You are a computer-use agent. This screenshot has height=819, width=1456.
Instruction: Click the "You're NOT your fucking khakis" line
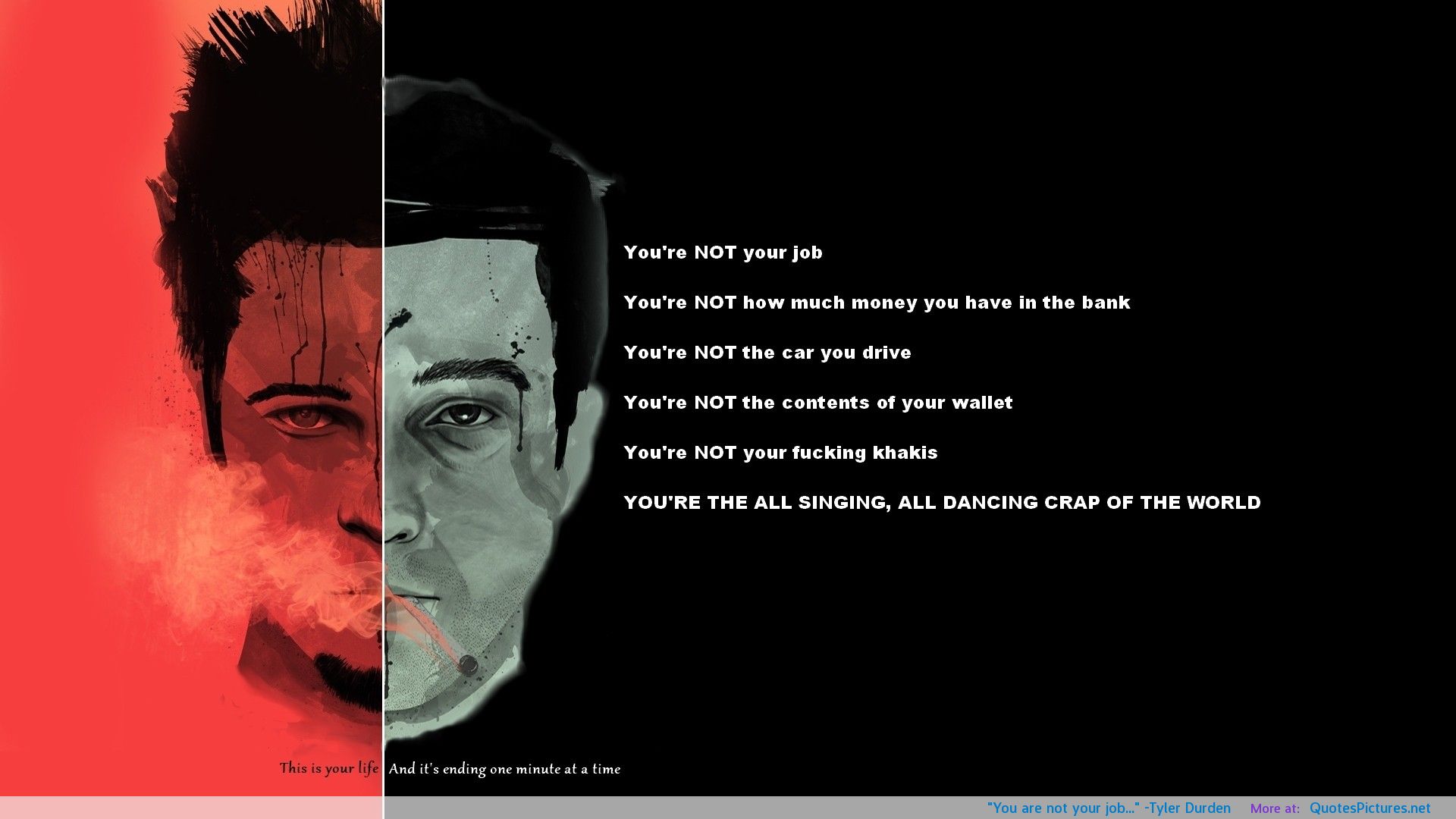tap(780, 453)
